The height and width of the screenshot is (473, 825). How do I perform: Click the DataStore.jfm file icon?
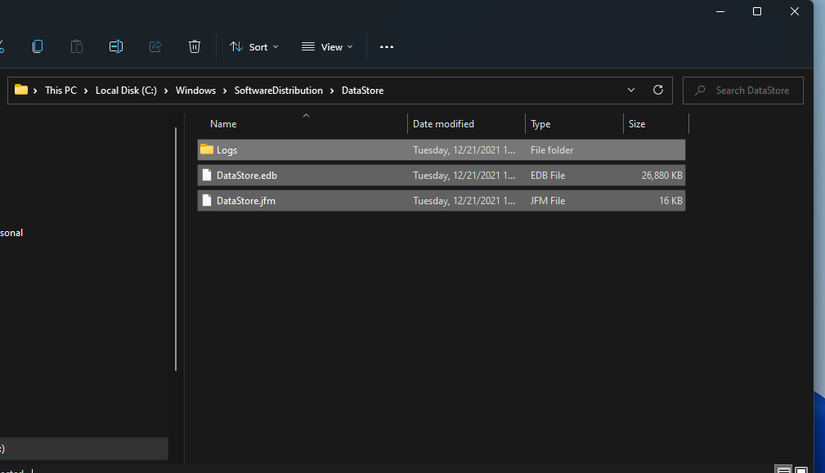point(207,200)
